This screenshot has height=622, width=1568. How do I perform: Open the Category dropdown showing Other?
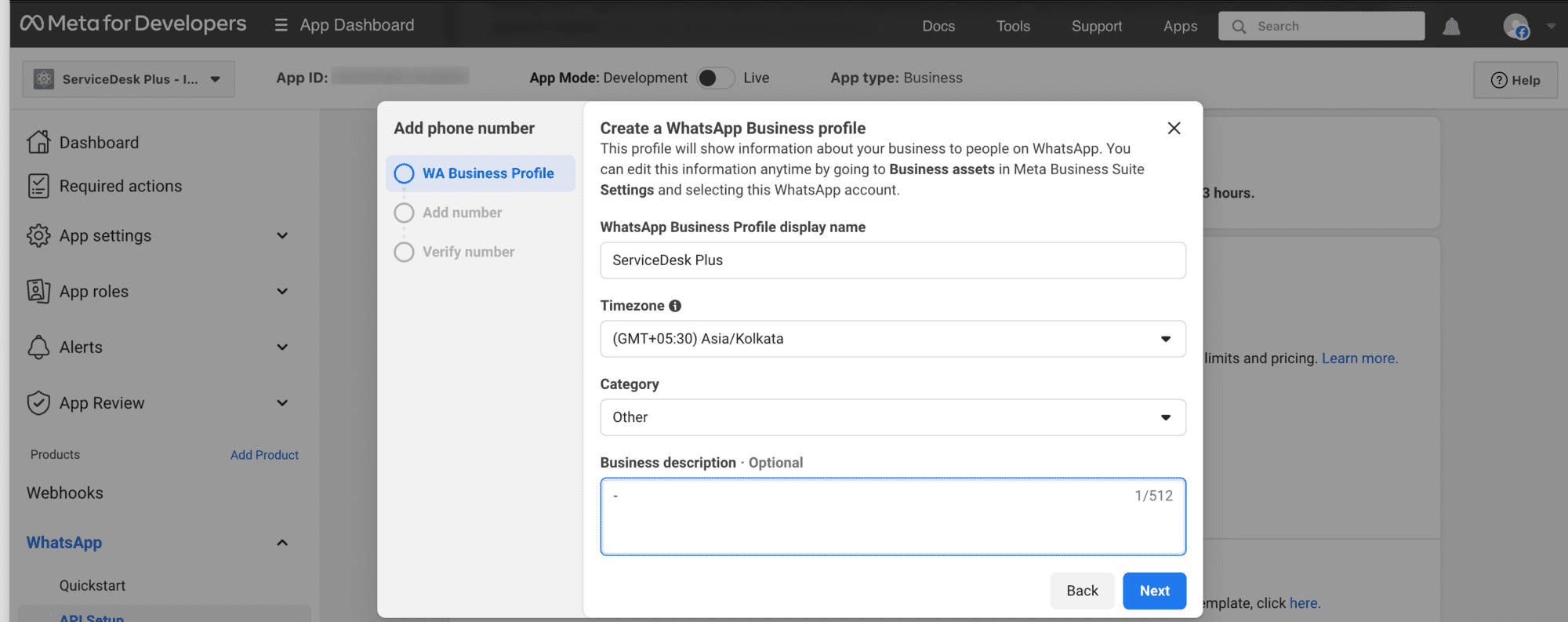point(892,417)
